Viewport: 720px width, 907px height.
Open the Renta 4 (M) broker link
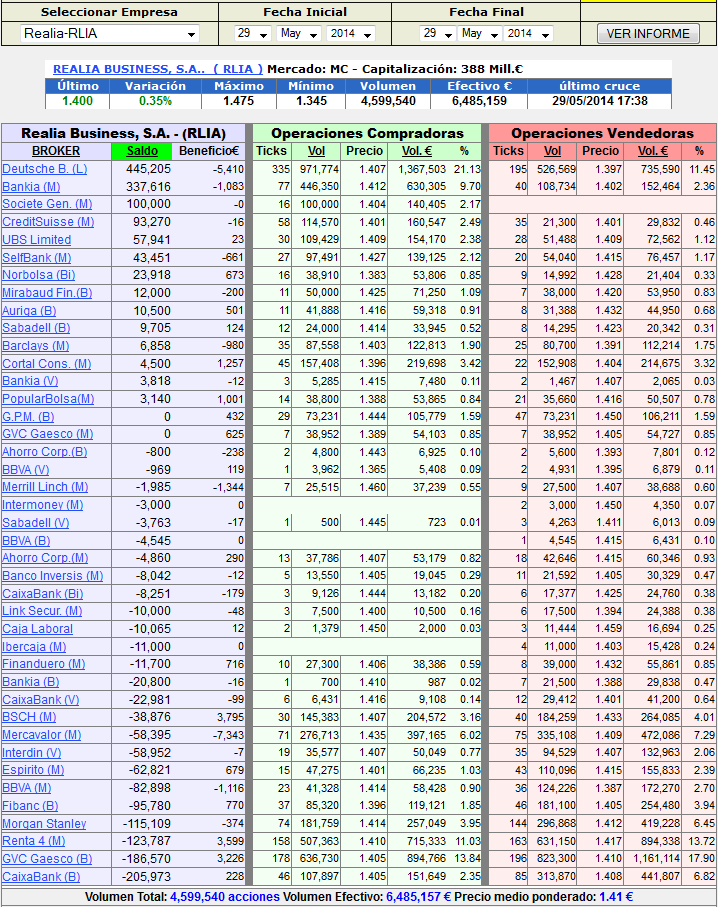click(x=34, y=841)
